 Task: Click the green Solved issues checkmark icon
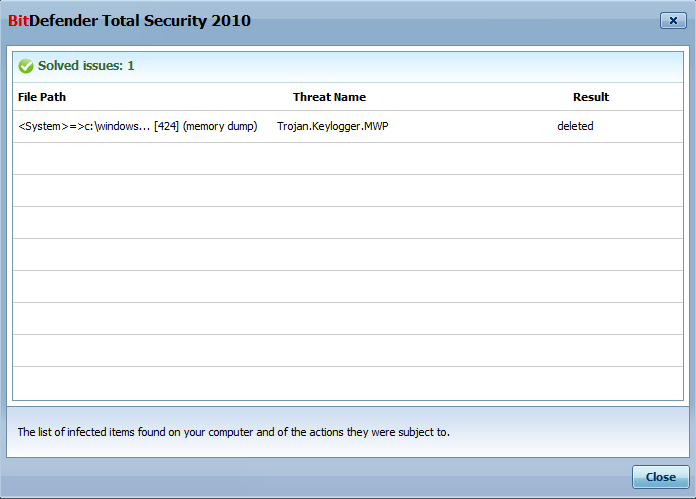[x=26, y=66]
